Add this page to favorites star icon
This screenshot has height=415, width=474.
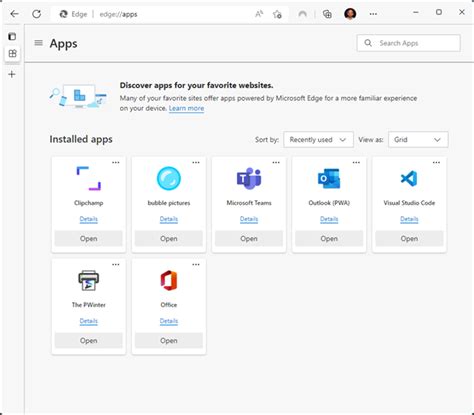277,14
